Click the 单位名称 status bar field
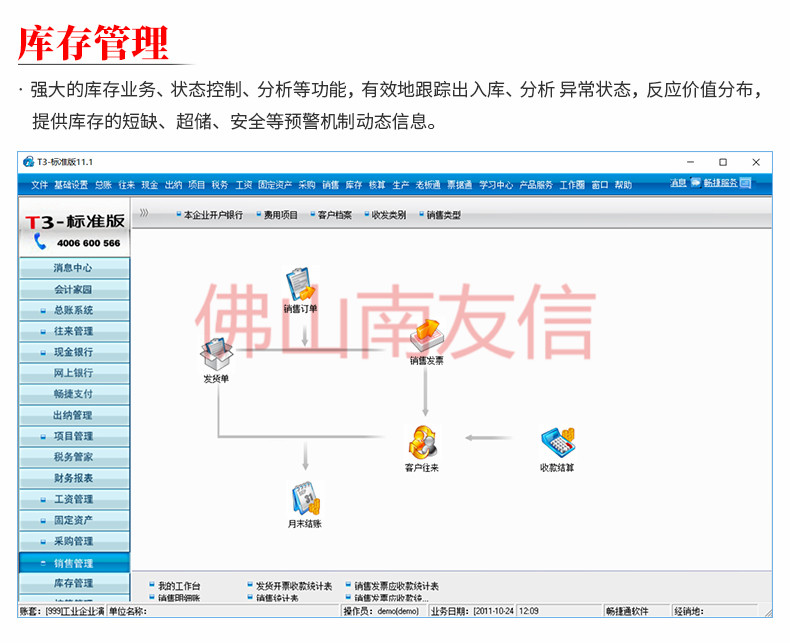The height and width of the screenshot is (643, 790). tap(223, 611)
